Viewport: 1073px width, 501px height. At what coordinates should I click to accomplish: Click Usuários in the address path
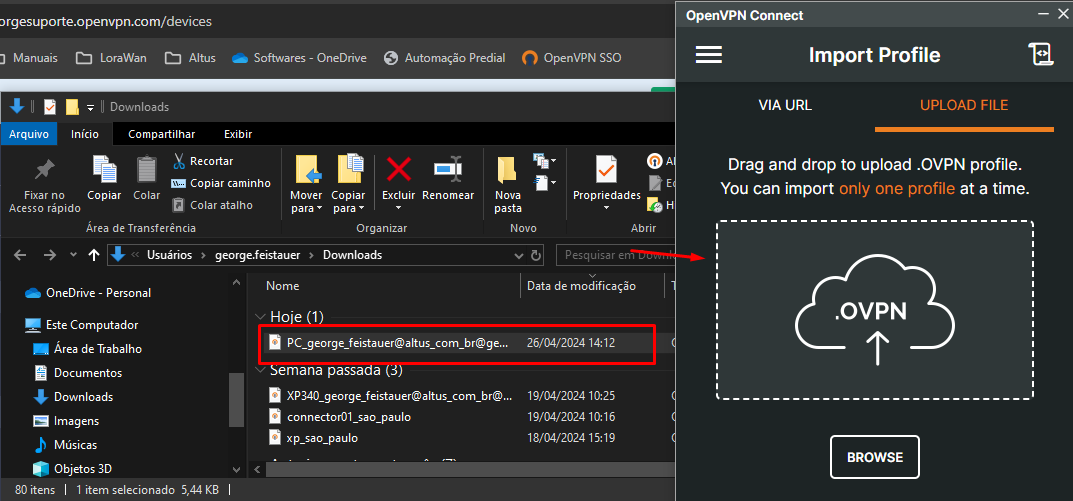170,255
